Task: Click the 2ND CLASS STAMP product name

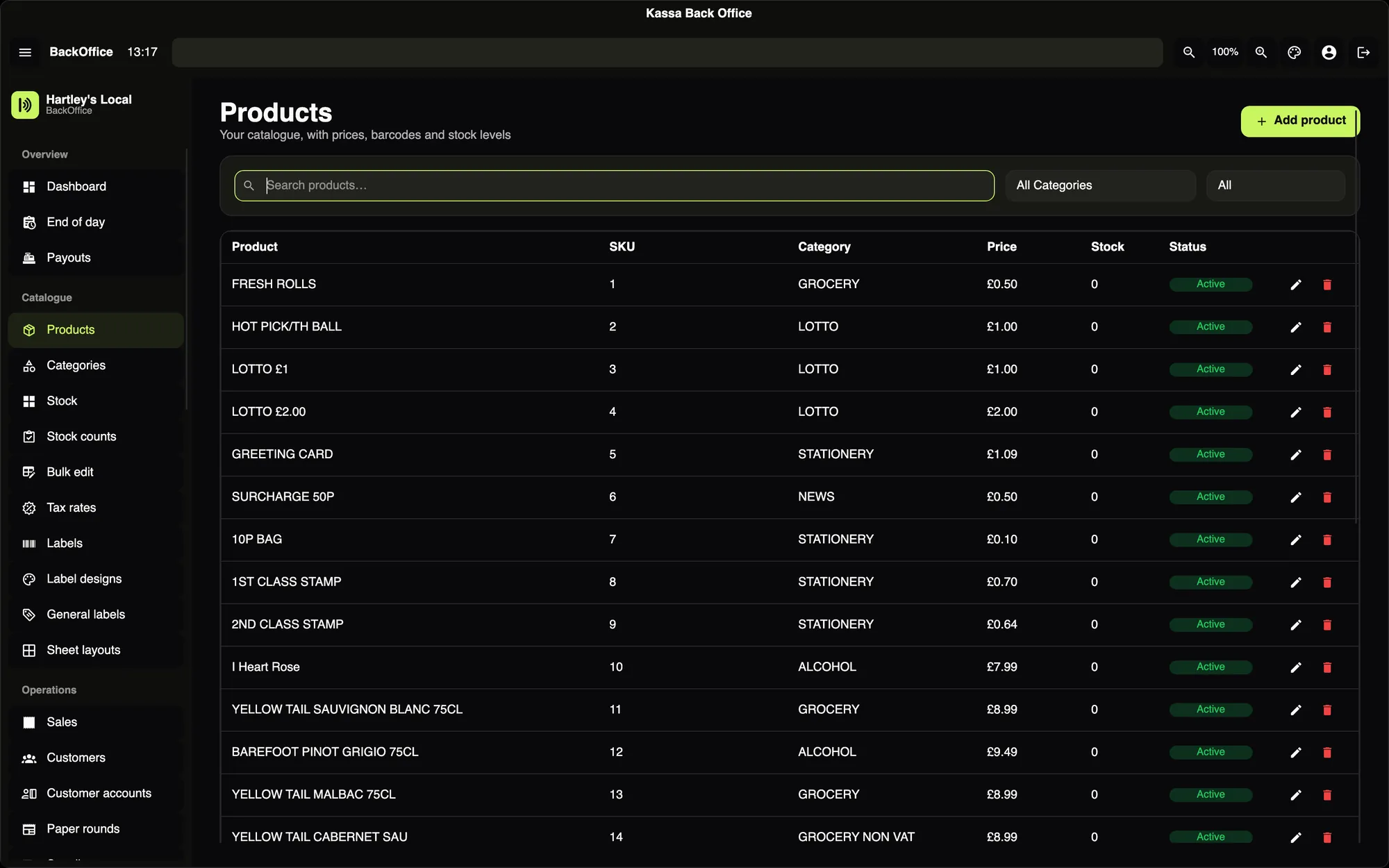Action: click(288, 624)
